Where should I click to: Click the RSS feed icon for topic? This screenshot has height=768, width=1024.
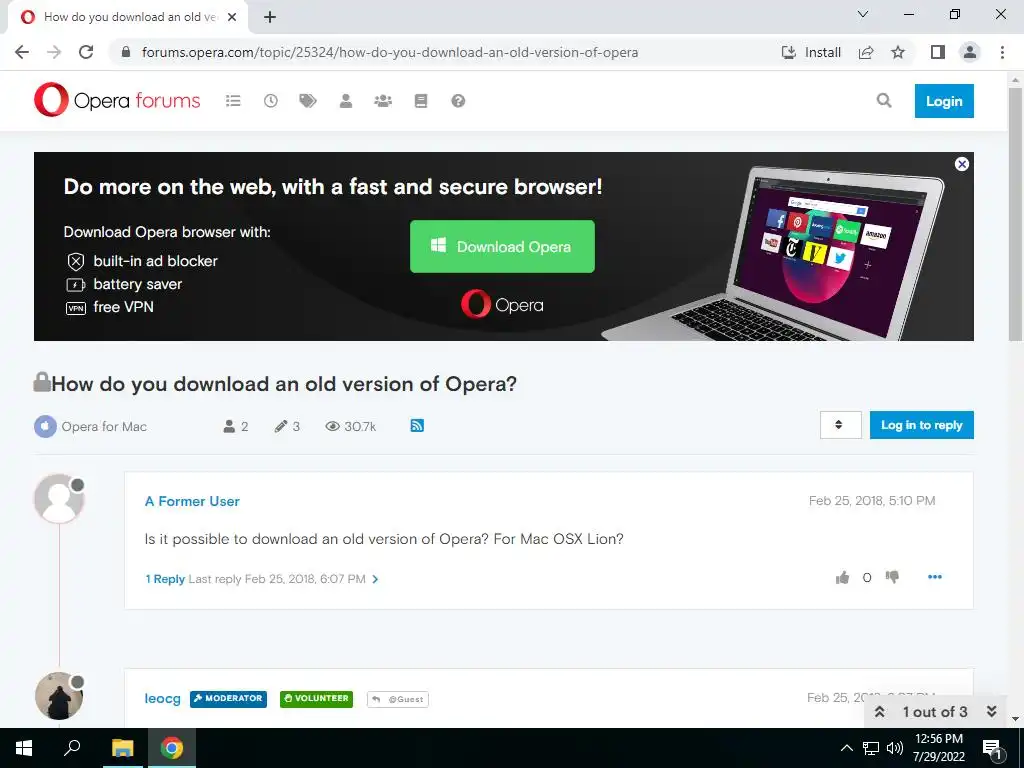pos(417,426)
